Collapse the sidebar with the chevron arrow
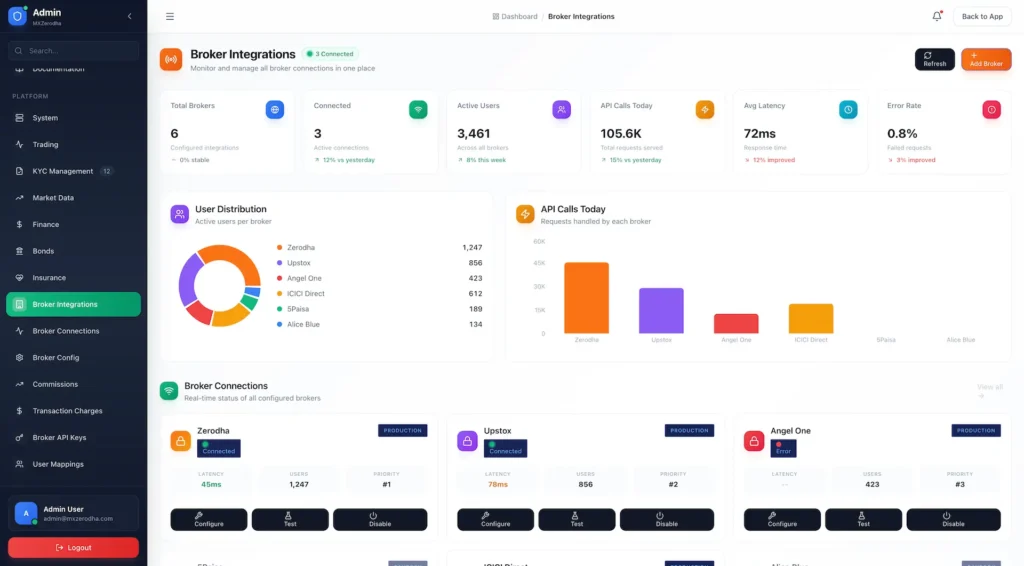The image size is (1024, 566). tap(129, 16)
